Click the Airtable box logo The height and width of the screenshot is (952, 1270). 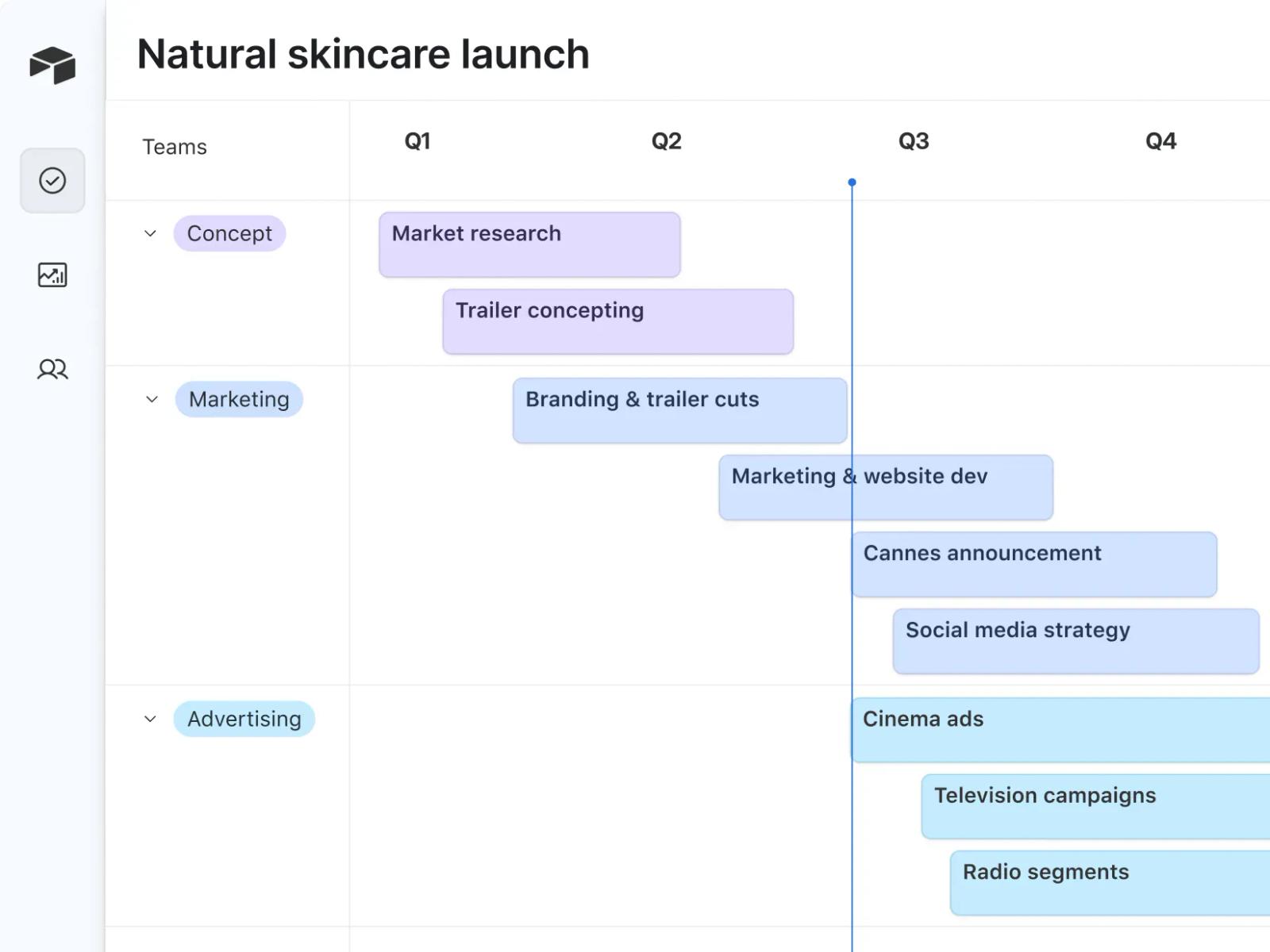(x=52, y=64)
